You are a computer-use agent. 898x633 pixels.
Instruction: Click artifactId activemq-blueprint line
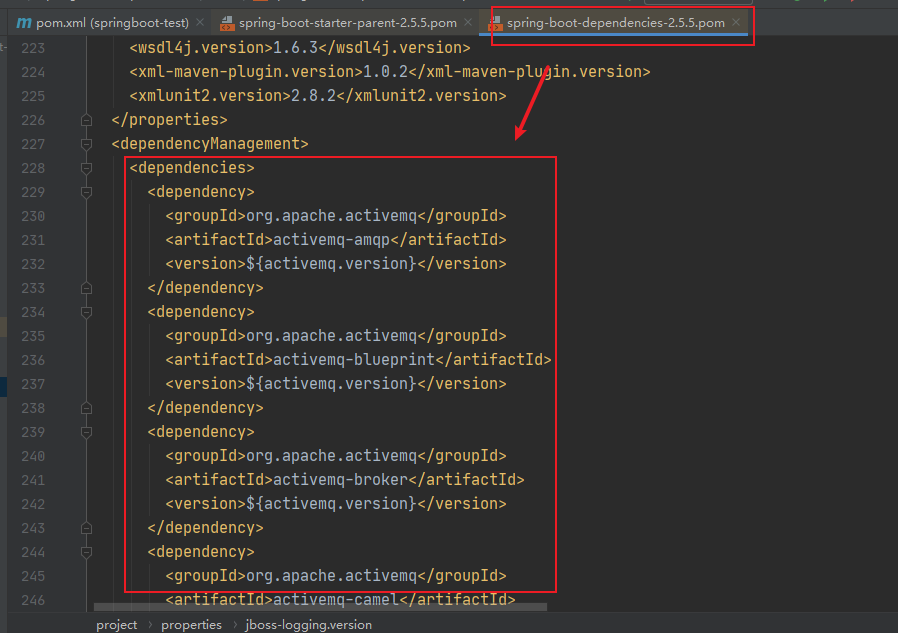coord(359,360)
